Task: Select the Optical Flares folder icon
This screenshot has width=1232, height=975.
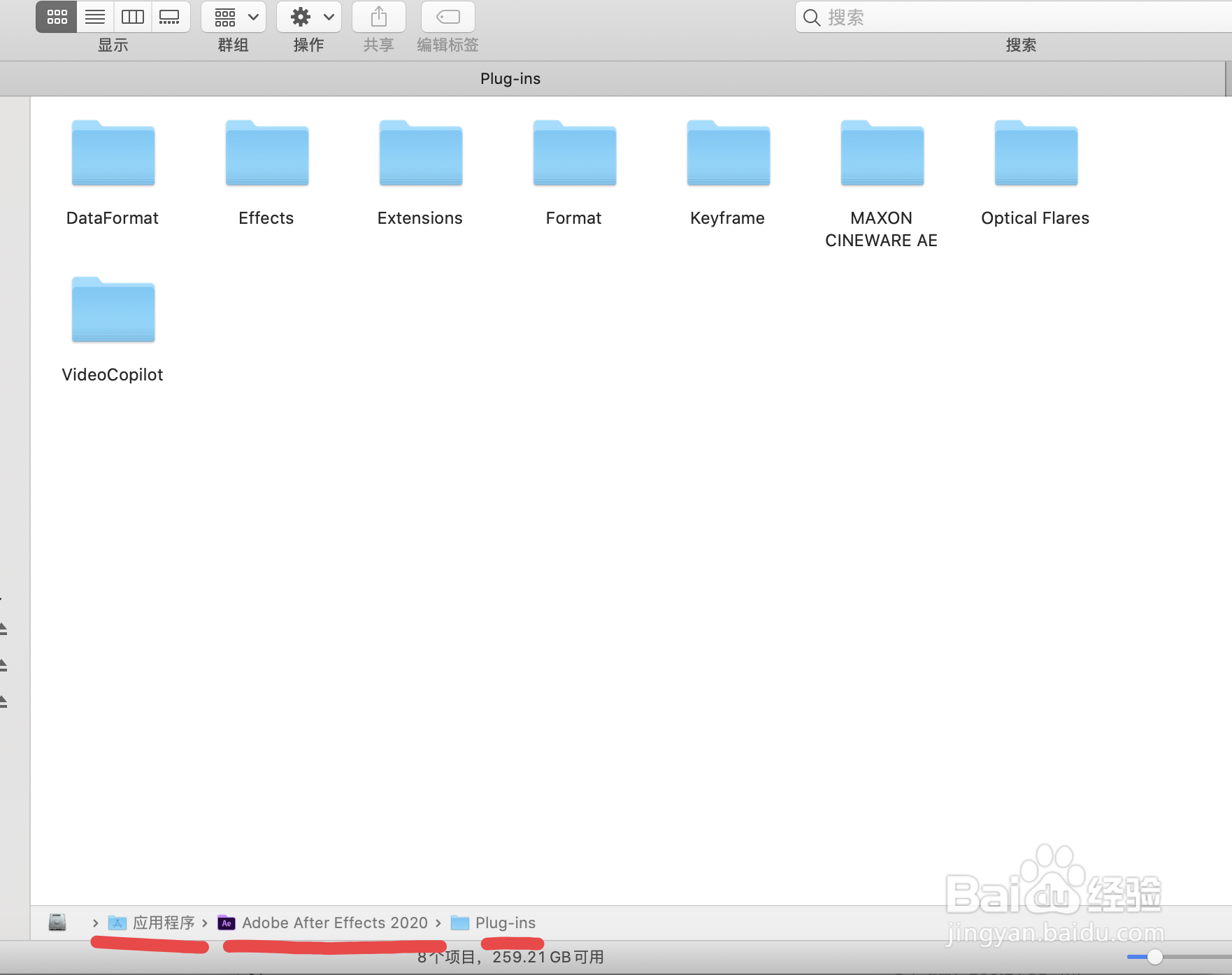Action: 1036,153
